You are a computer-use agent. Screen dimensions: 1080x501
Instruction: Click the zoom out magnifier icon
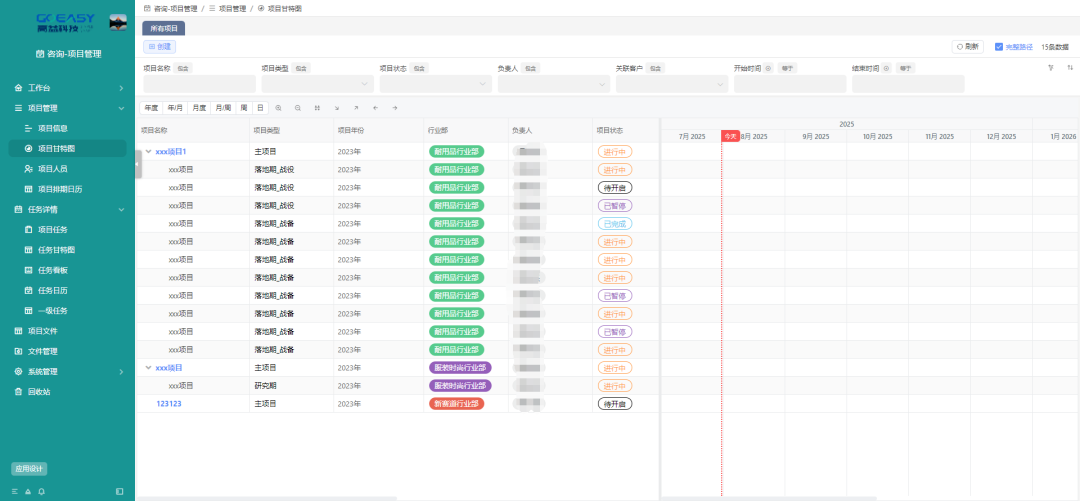coord(297,107)
